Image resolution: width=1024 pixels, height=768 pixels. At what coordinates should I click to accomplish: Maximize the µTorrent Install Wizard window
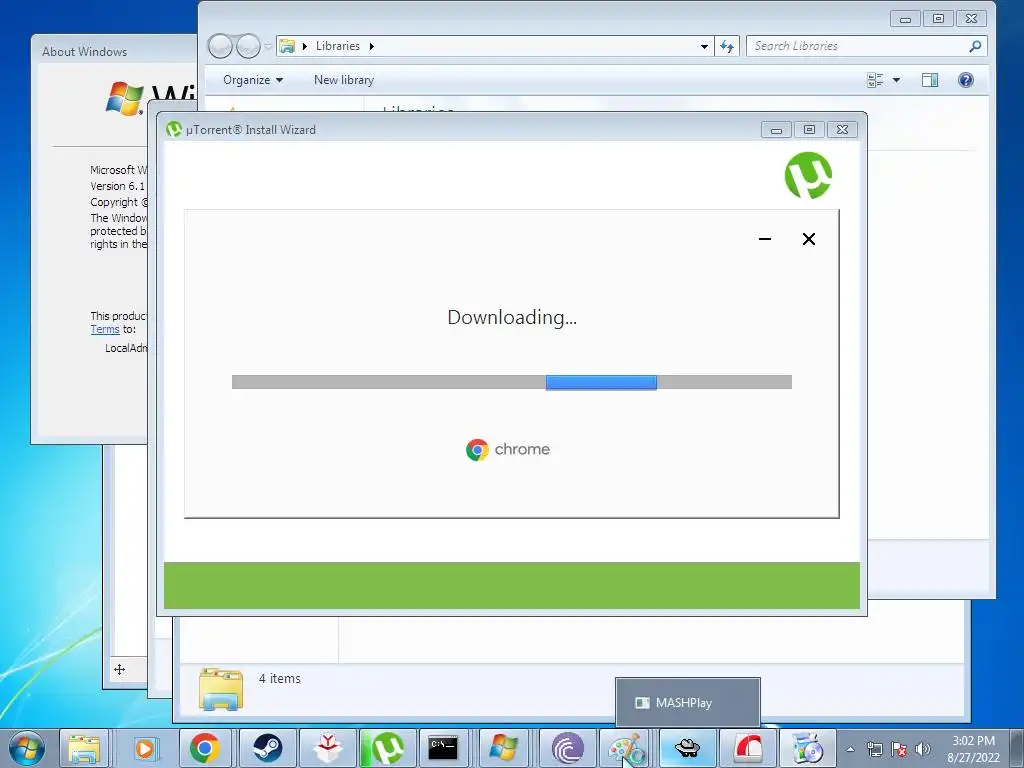[x=809, y=129]
